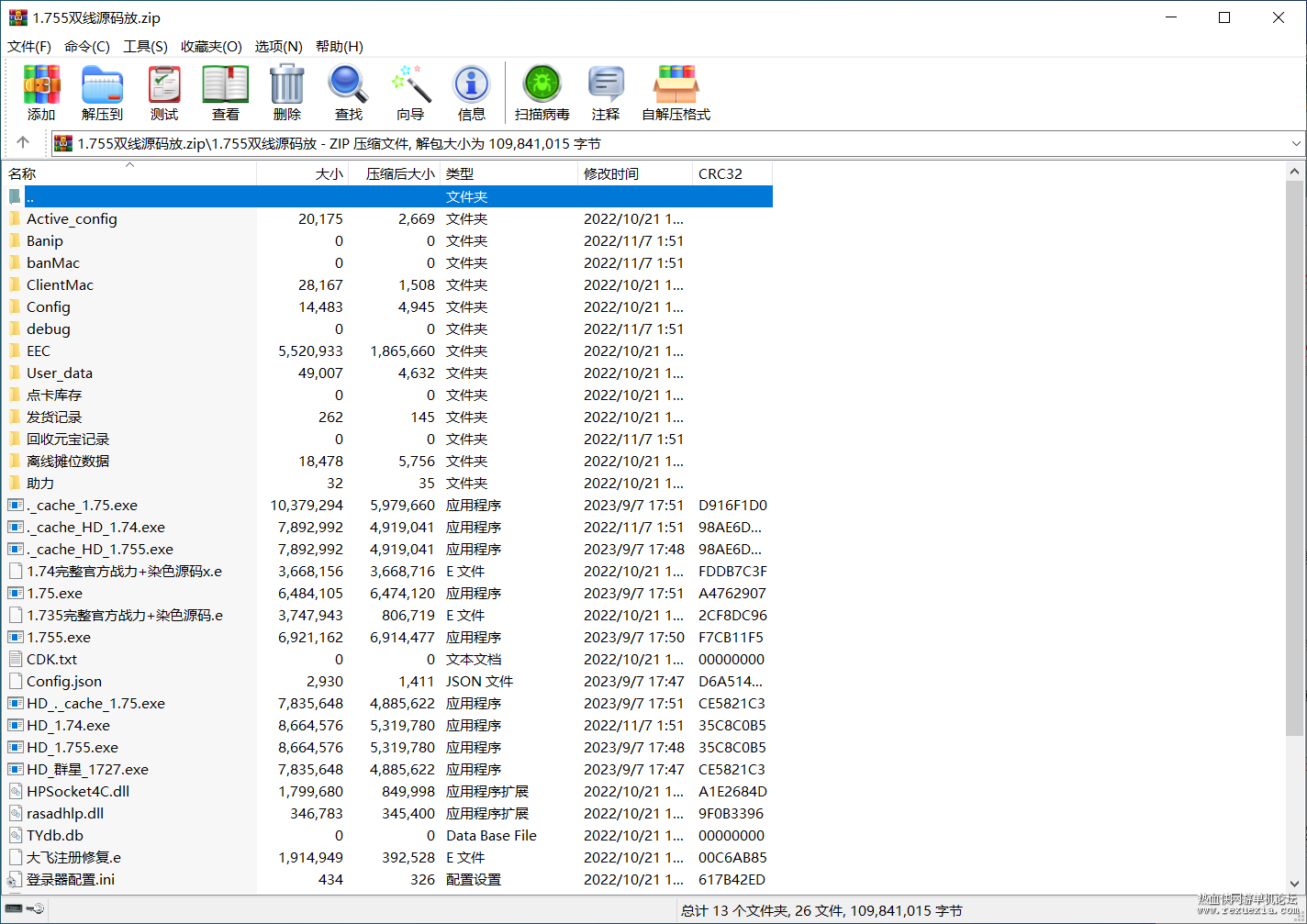Sort by the 修改时间 column header

point(635,173)
